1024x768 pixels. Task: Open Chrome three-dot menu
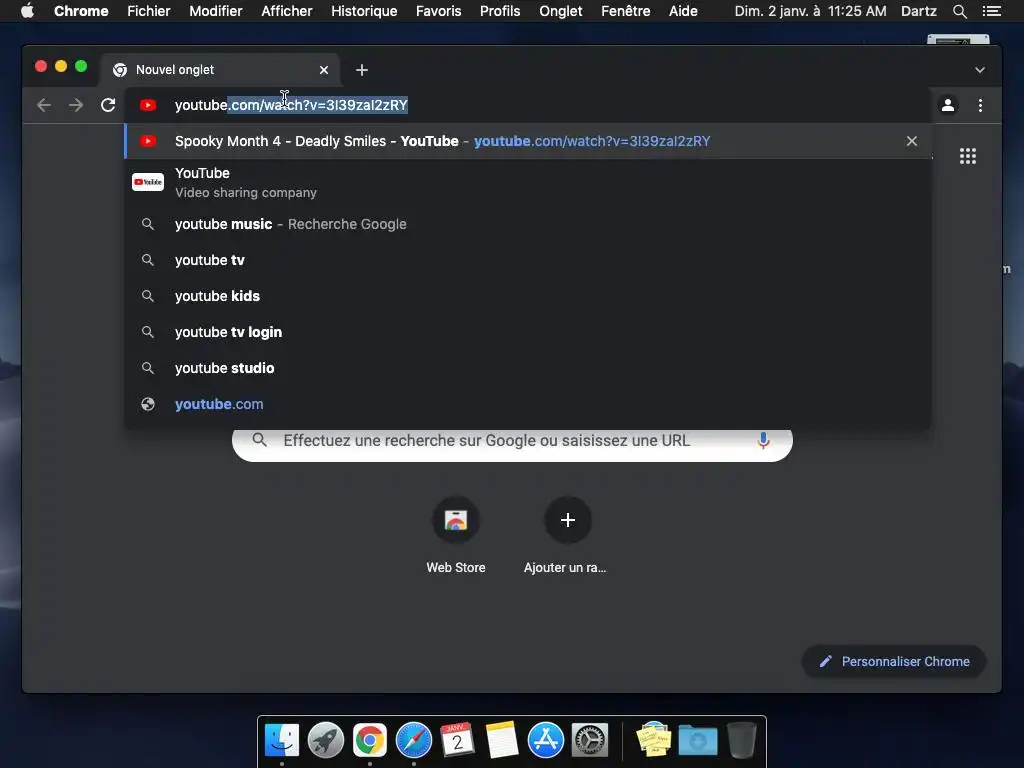980,105
